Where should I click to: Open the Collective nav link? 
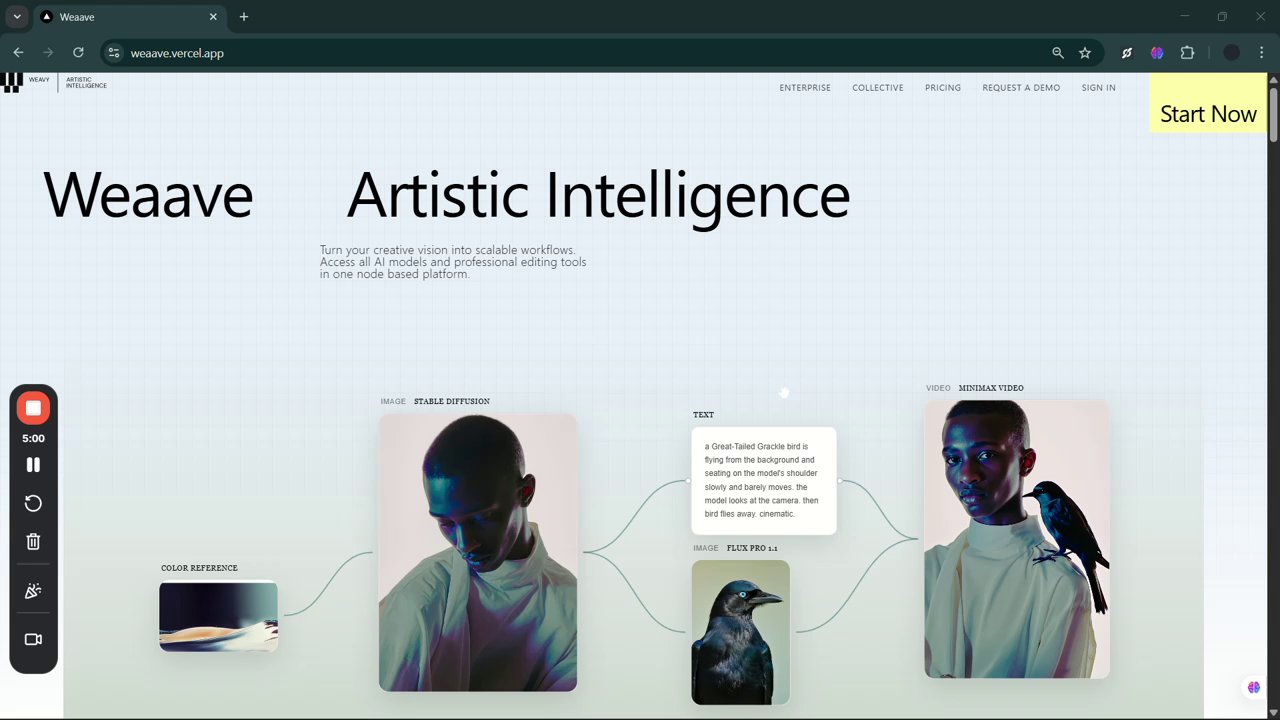click(x=878, y=88)
